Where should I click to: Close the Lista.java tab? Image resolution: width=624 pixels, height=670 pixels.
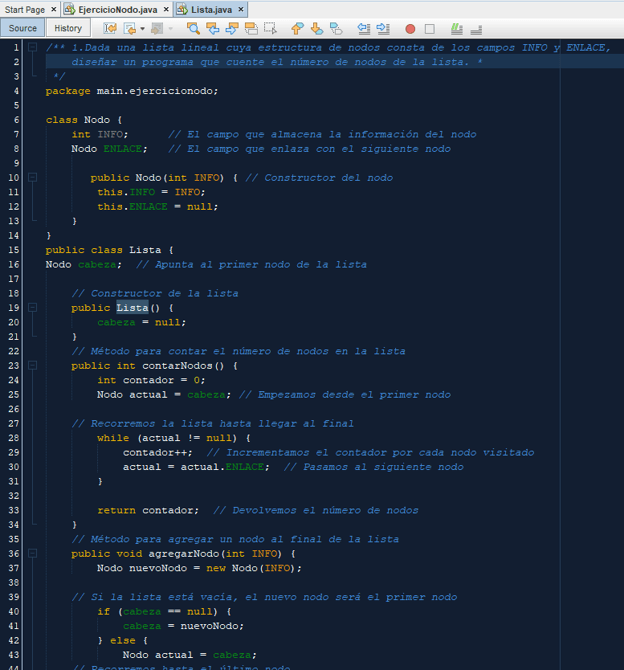tap(241, 9)
